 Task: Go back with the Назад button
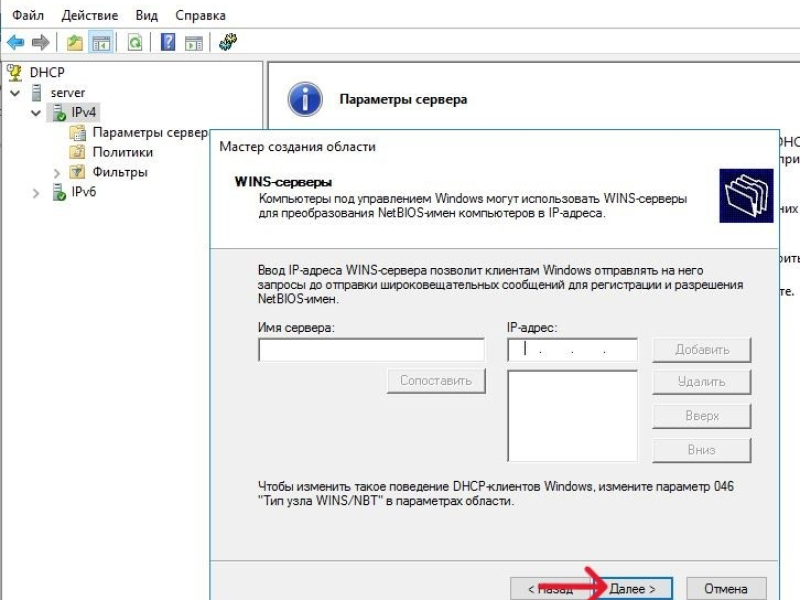(551, 588)
